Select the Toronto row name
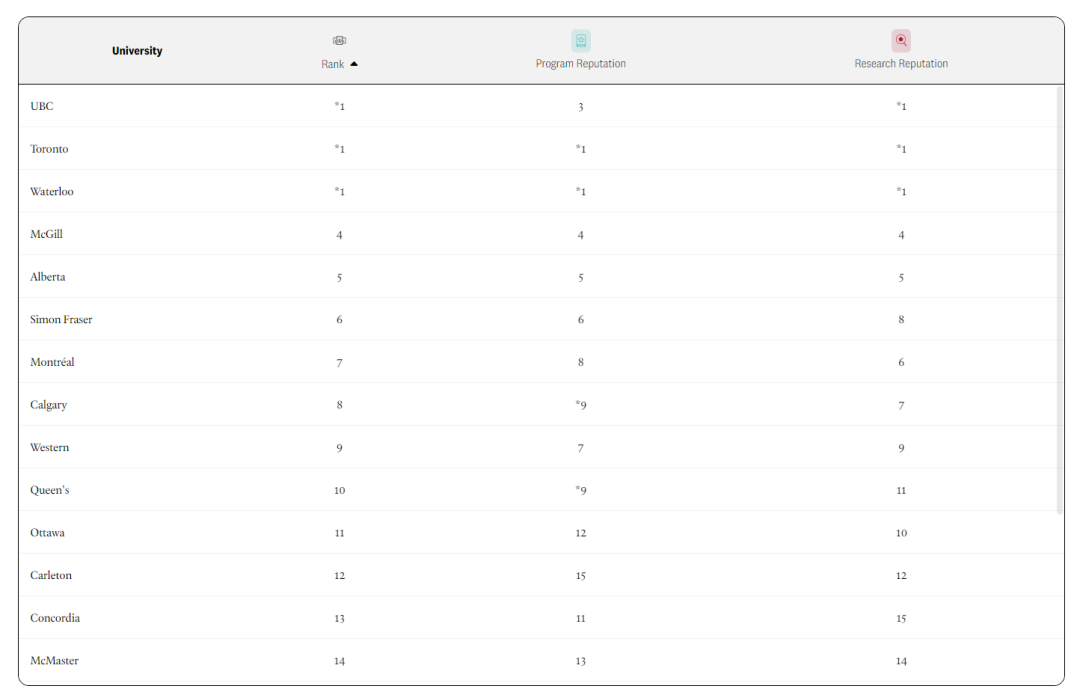 coord(49,149)
